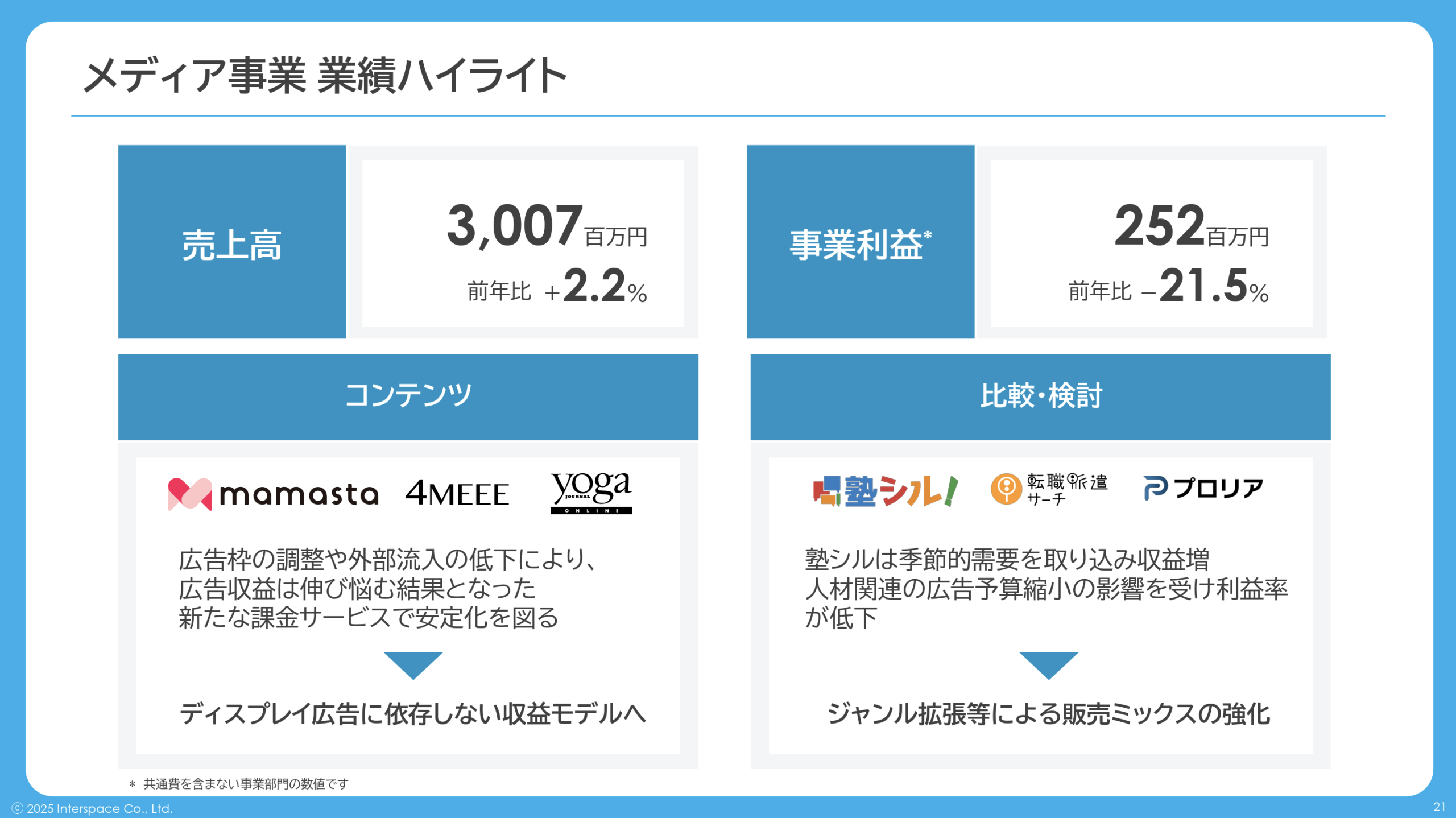Click the −21.5% year-over-year value
Image resolution: width=1456 pixels, height=818 pixels.
1206,287
